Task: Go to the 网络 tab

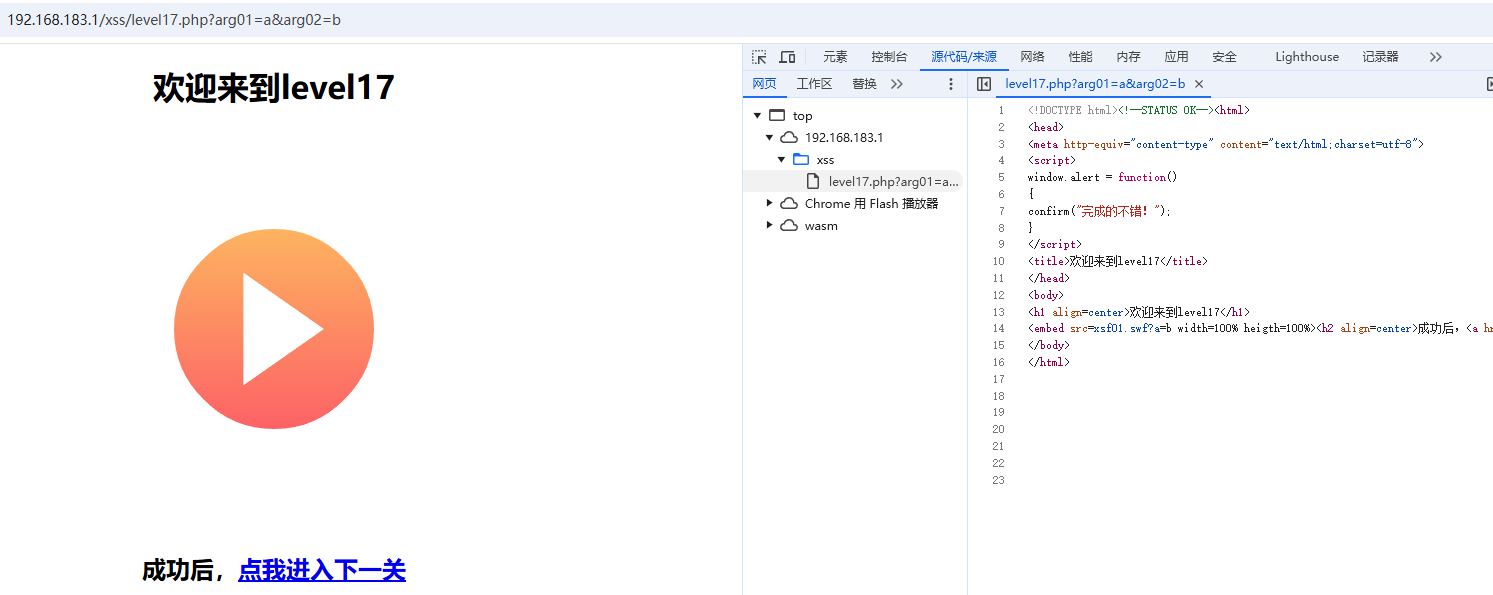Action: pyautogui.click(x=1032, y=57)
